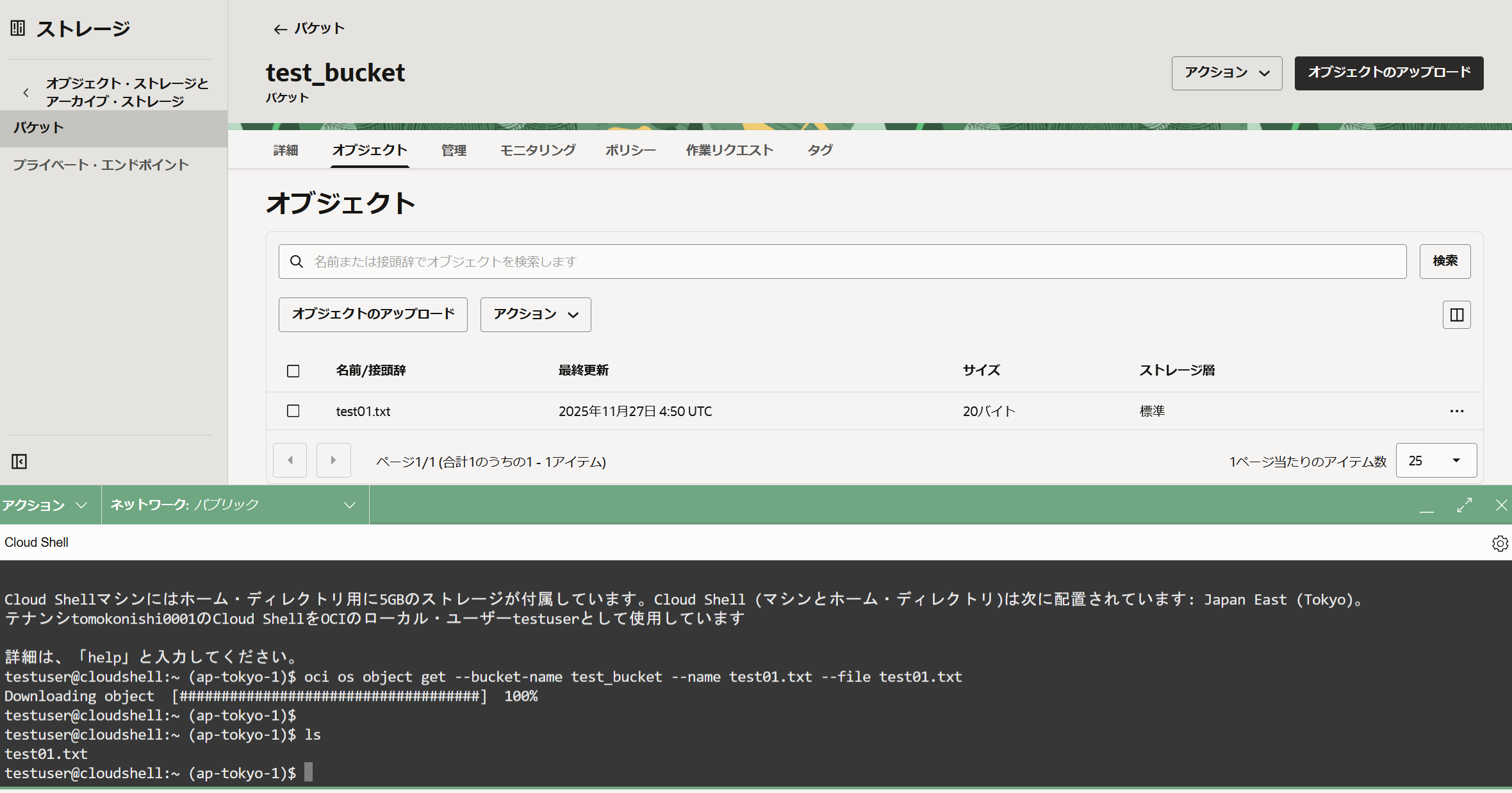
Task: Click the back arrow next to バケット
Action: [x=280, y=29]
